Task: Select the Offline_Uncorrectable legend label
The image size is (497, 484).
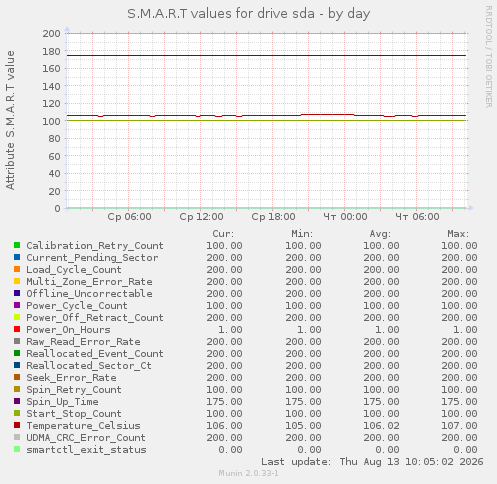Action: coord(89,294)
